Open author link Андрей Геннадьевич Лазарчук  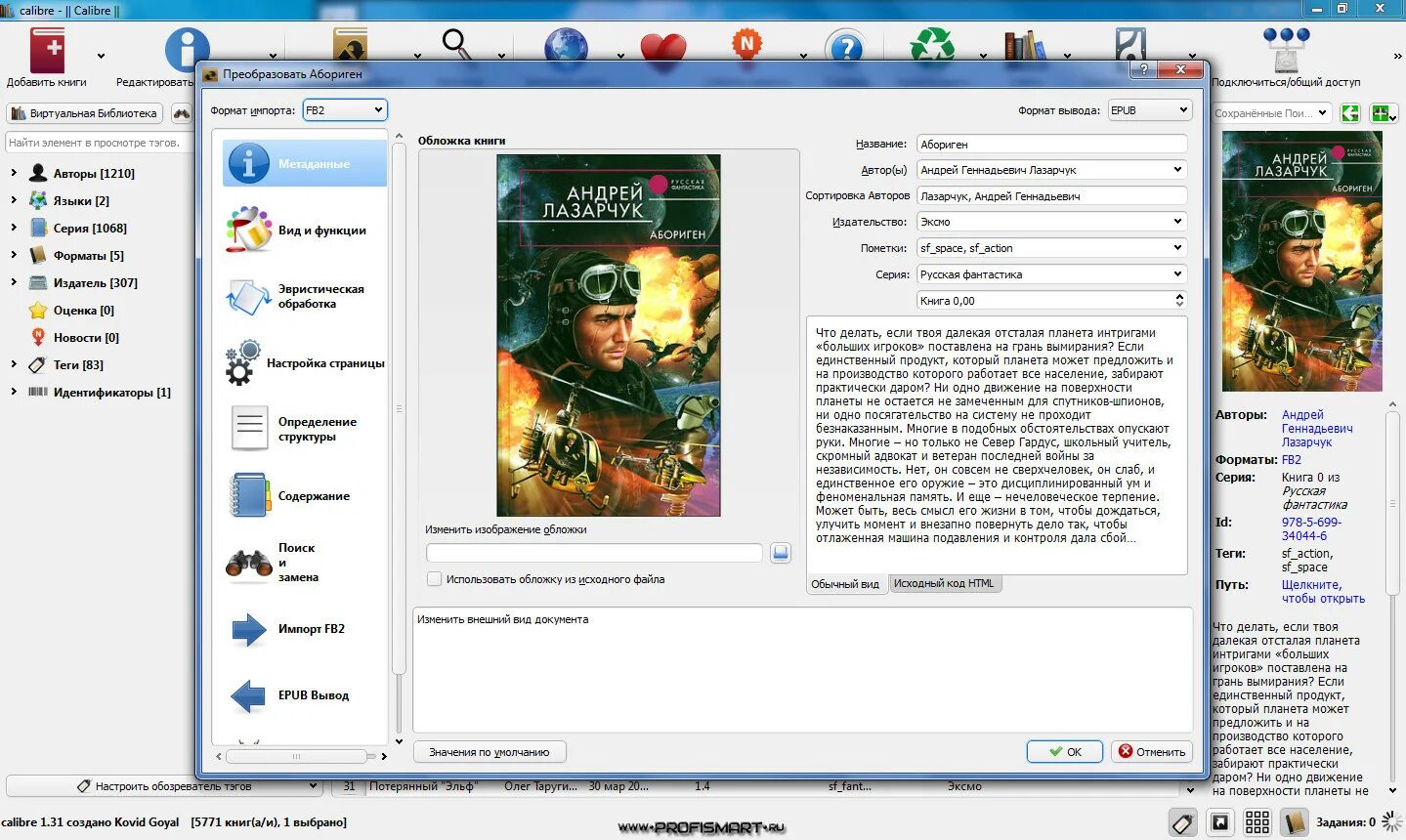1317,429
